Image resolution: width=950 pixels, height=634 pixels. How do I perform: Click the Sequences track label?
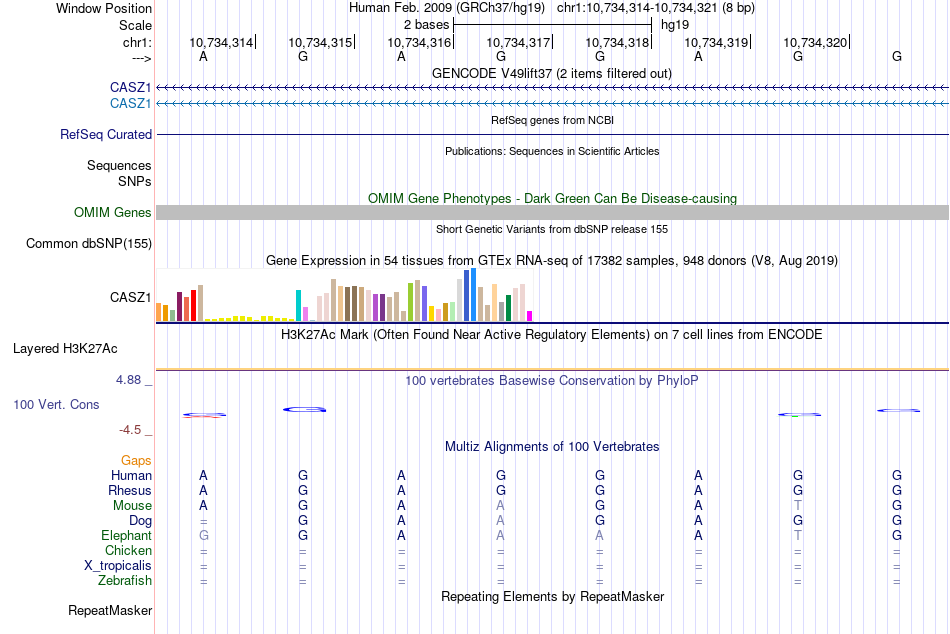(x=119, y=165)
